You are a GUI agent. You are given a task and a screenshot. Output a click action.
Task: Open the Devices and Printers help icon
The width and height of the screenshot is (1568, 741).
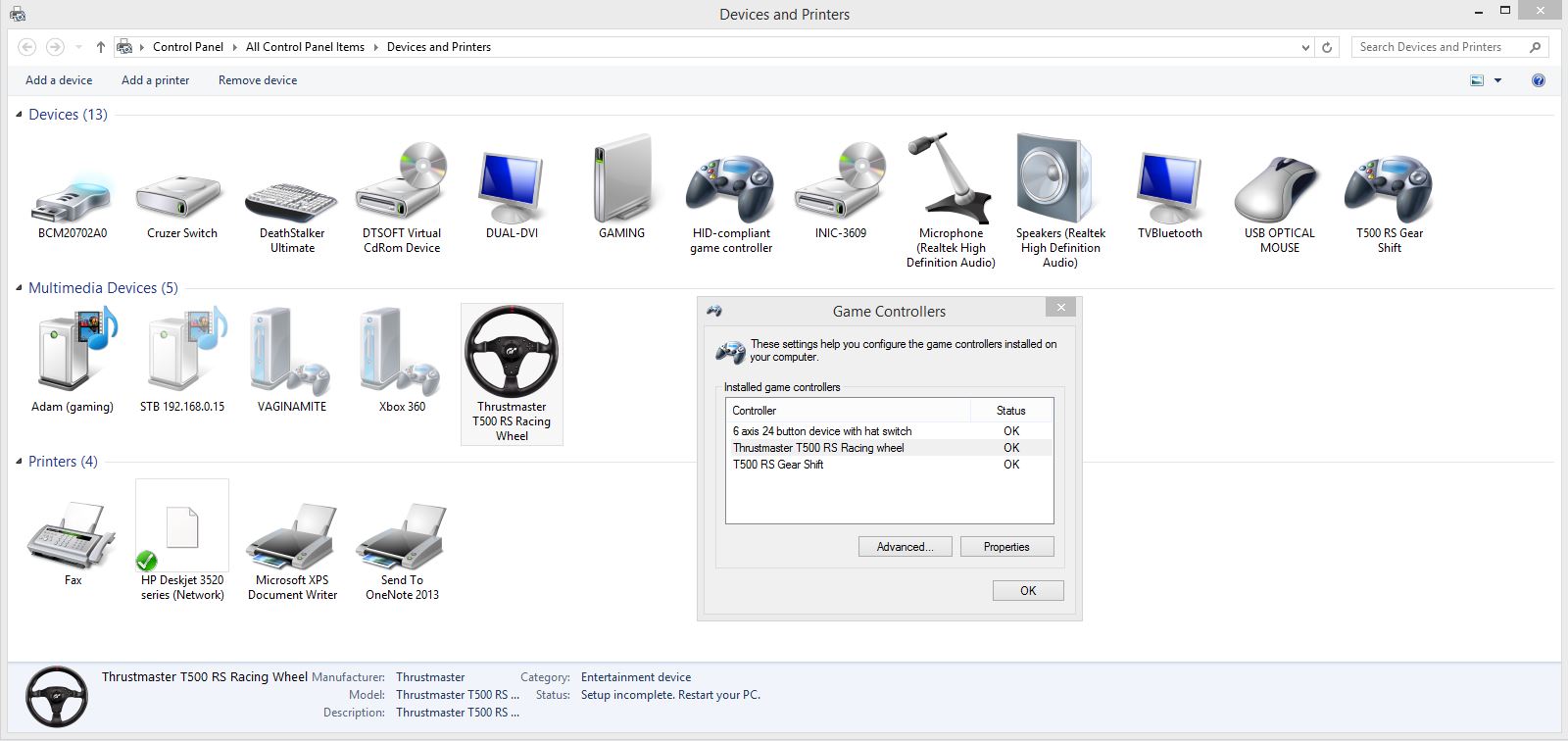pyautogui.click(x=1539, y=80)
